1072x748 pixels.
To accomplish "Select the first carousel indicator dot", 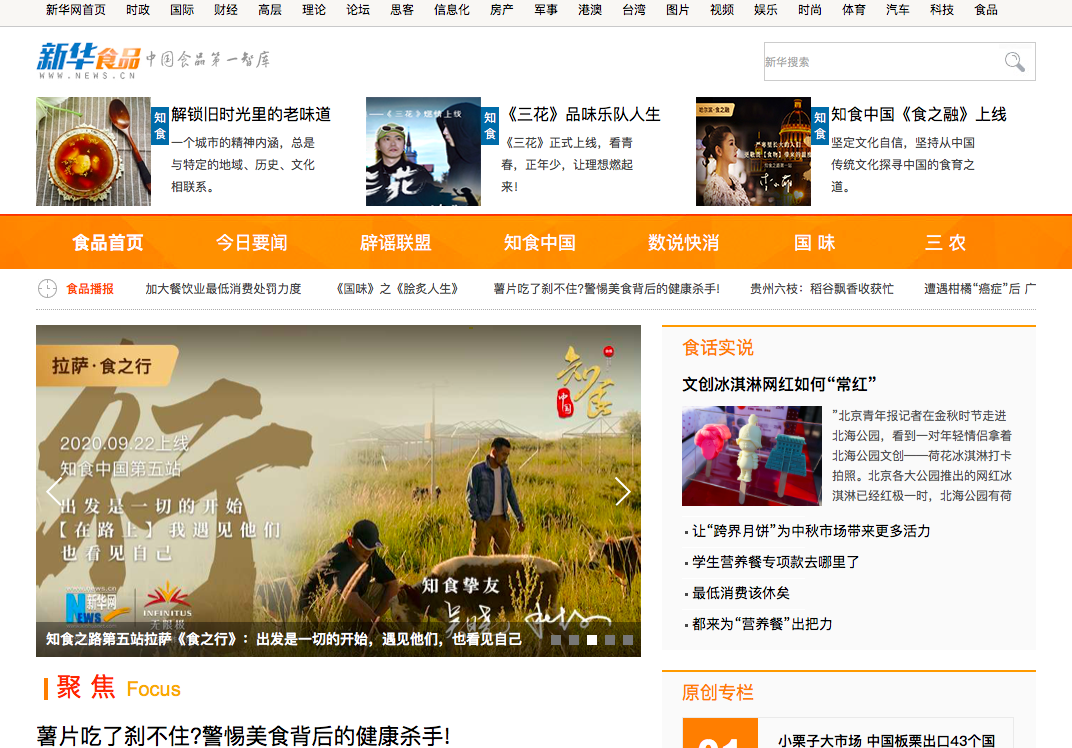I will pyautogui.click(x=556, y=639).
